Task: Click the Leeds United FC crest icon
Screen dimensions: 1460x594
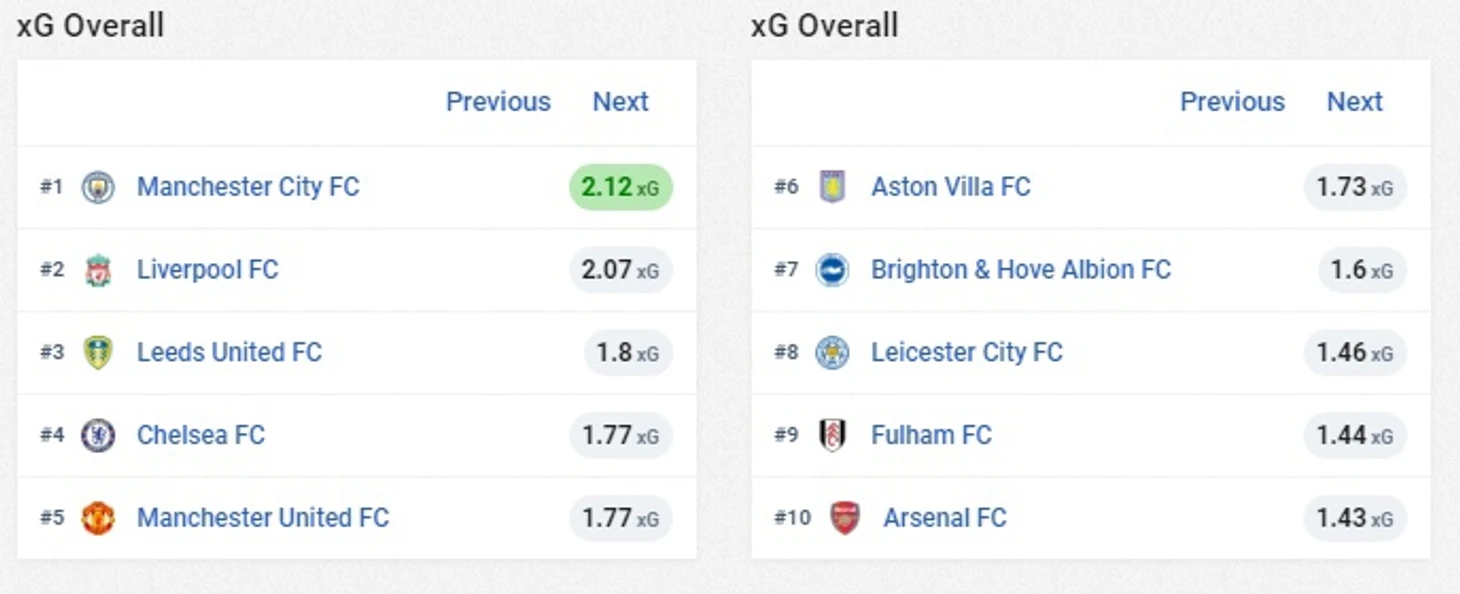Action: (x=98, y=353)
